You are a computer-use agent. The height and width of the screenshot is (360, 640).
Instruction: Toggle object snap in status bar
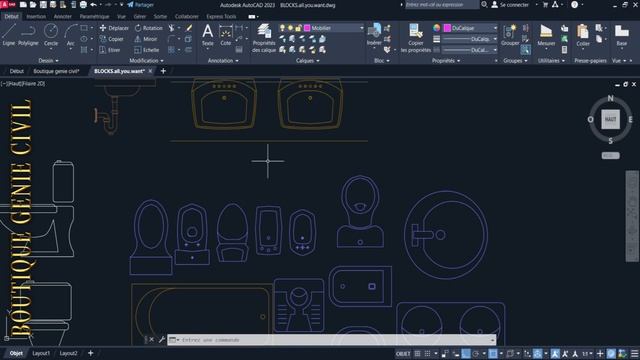(493, 353)
